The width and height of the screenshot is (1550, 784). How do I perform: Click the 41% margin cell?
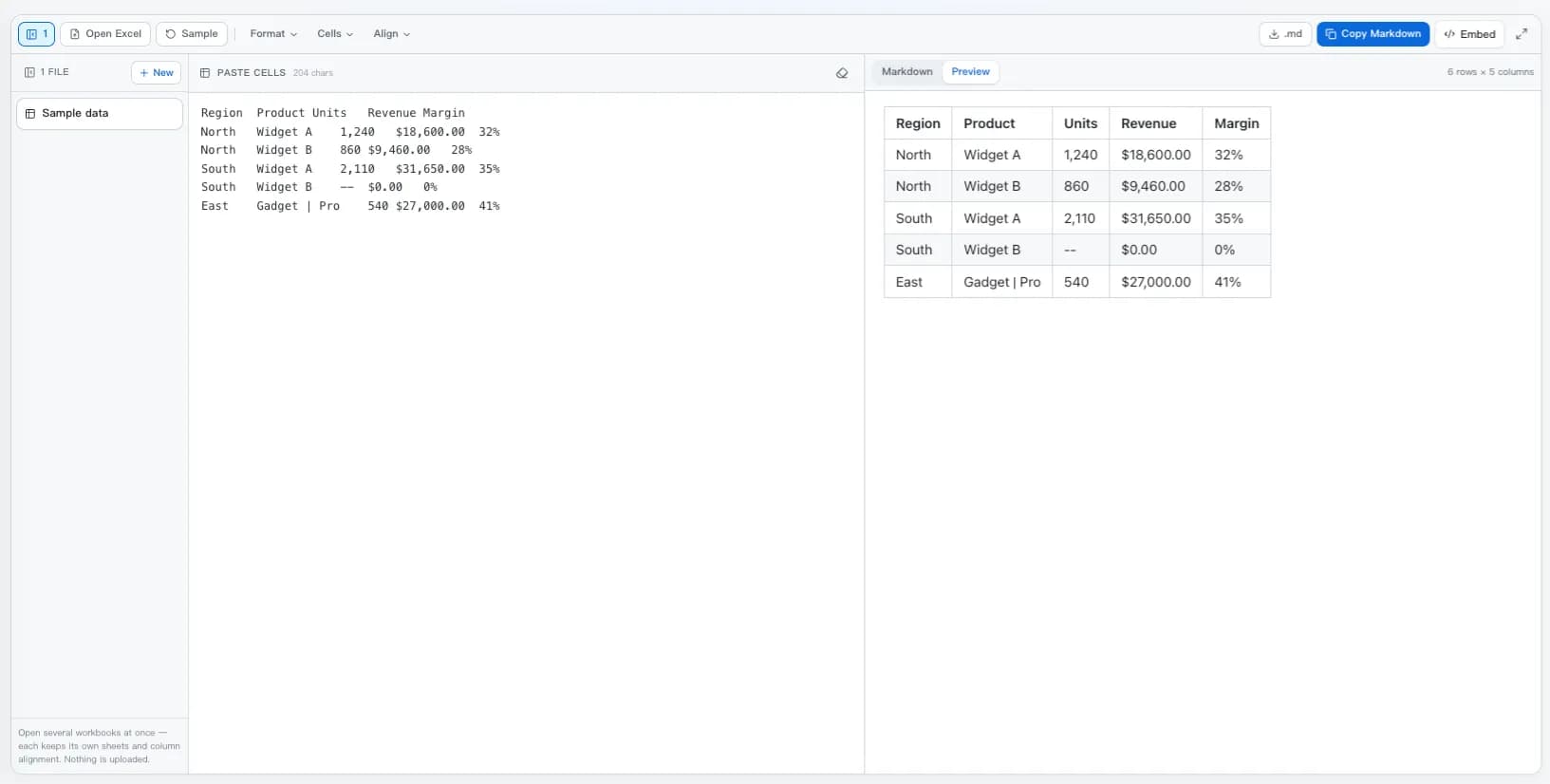coord(1236,282)
